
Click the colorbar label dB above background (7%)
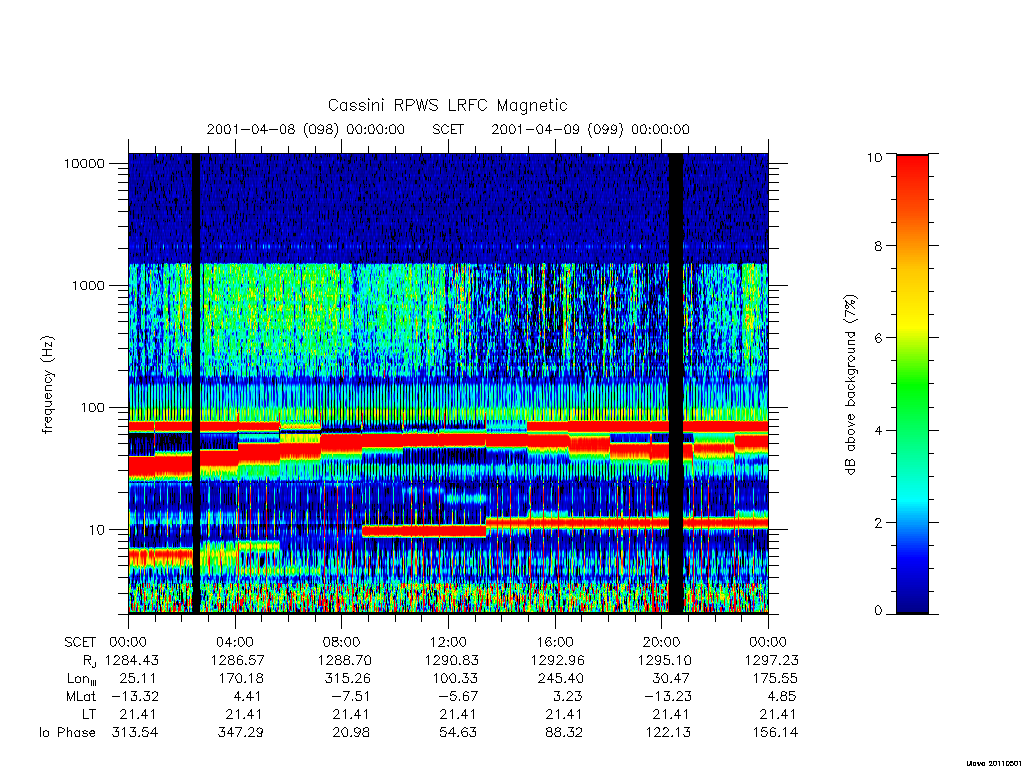[850, 384]
